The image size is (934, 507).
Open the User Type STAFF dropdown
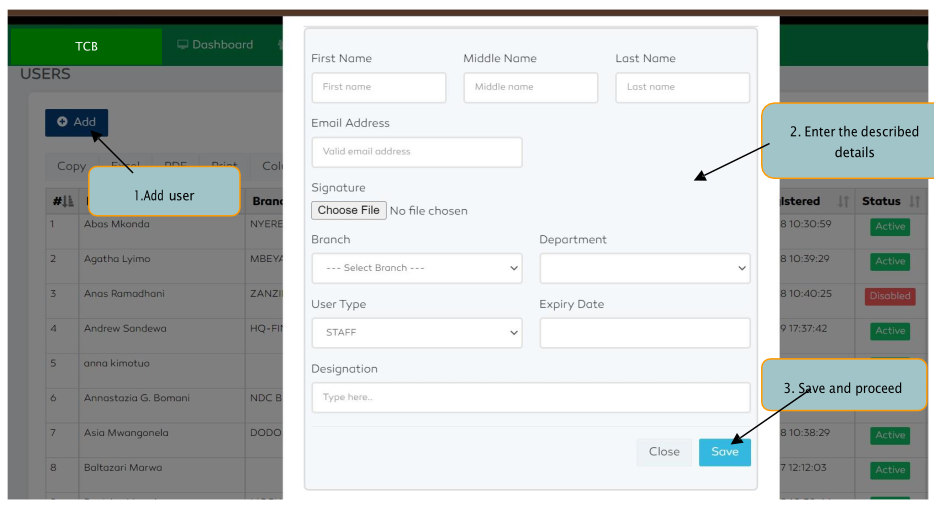417,332
